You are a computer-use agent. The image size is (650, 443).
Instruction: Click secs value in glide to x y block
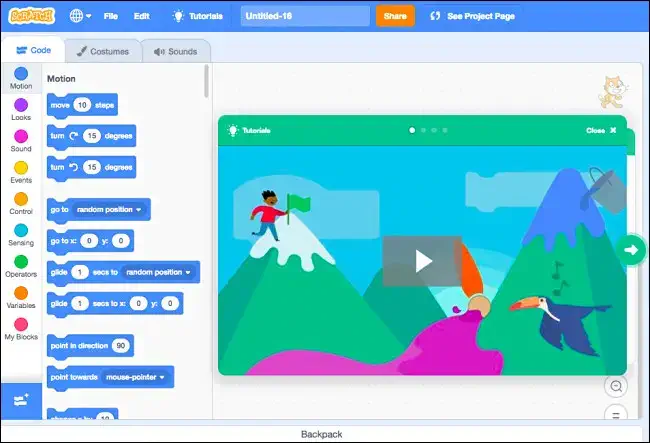(x=80, y=304)
